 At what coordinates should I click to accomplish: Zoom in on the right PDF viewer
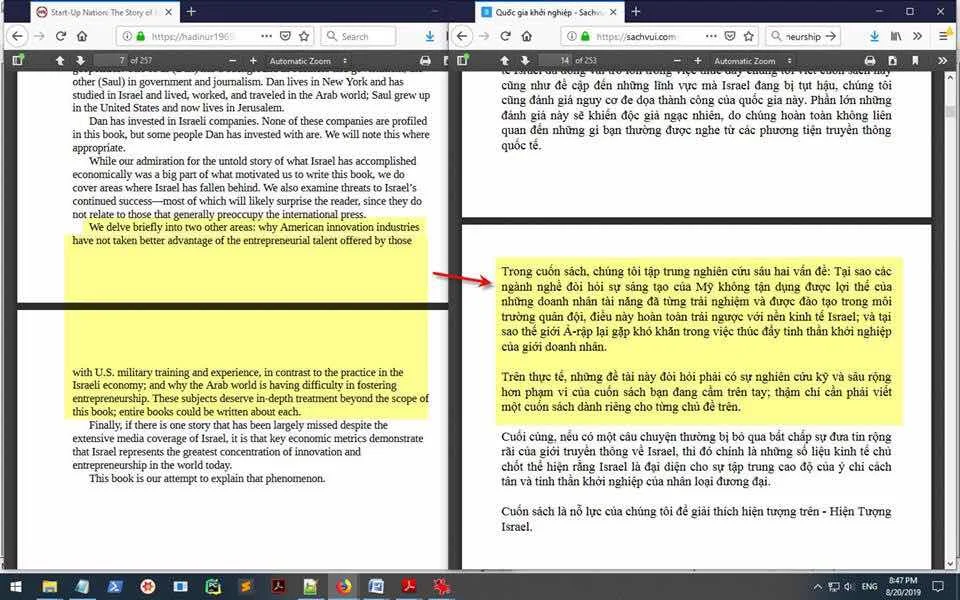click(x=697, y=61)
